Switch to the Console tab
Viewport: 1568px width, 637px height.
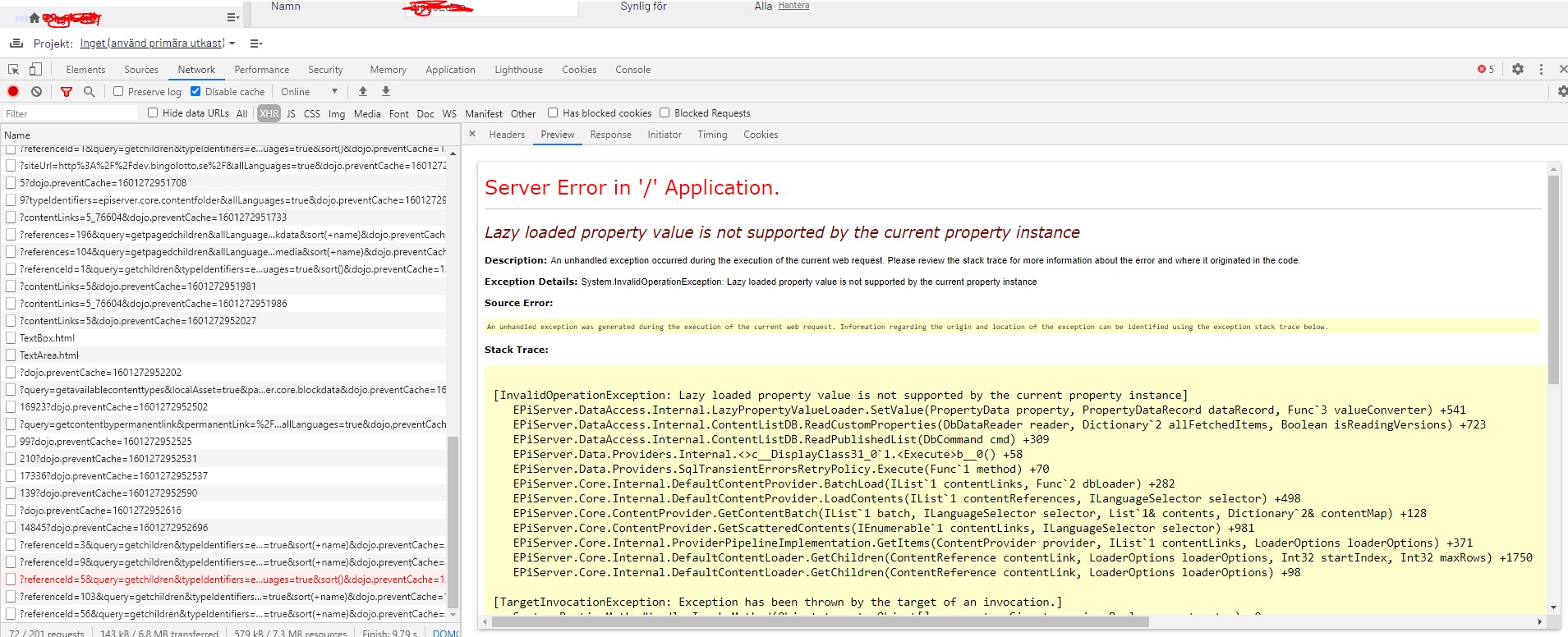click(x=632, y=70)
